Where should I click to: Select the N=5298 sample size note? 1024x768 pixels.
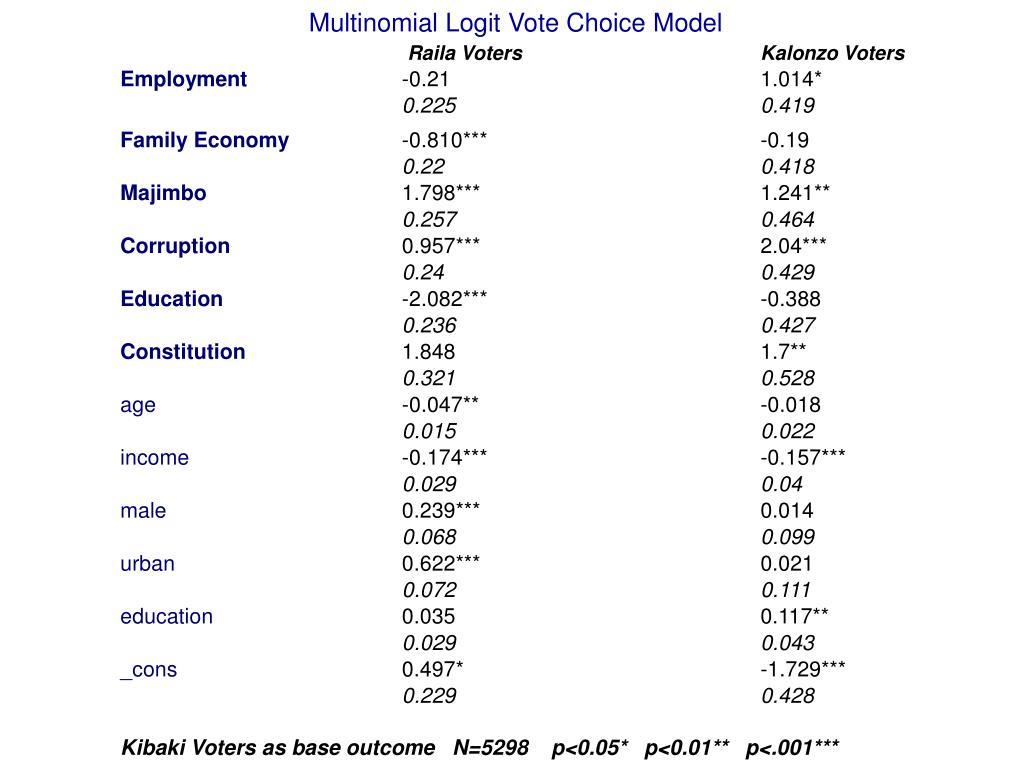pyautogui.click(x=491, y=747)
